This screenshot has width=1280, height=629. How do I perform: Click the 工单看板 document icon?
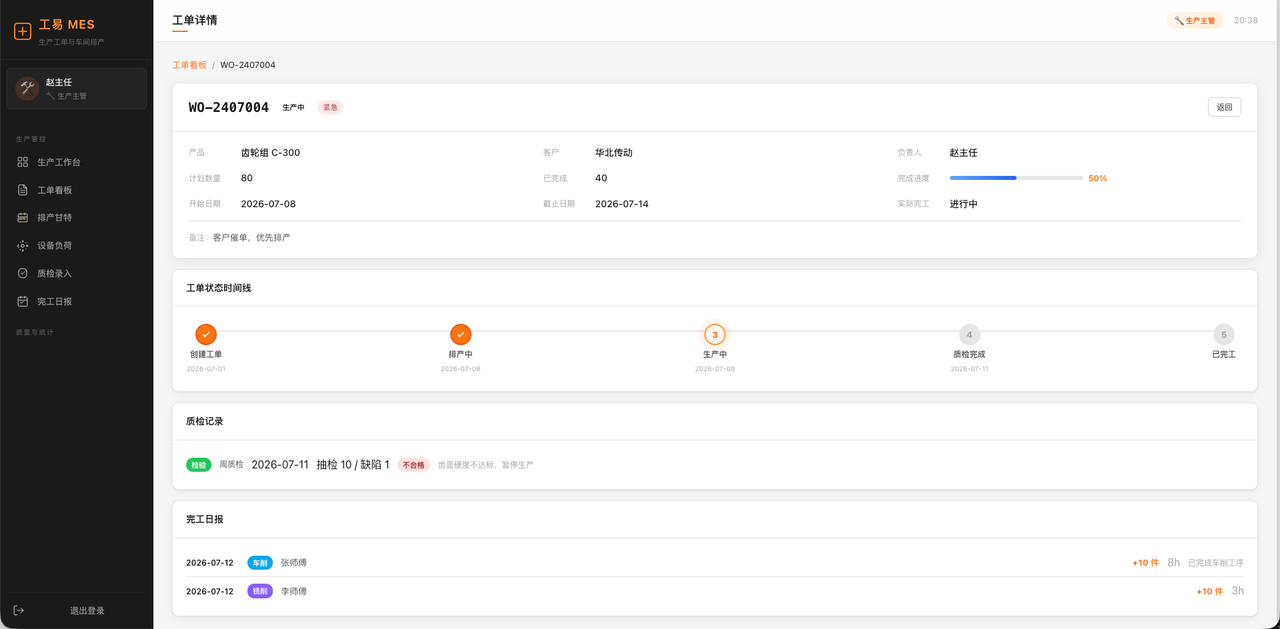click(x=23, y=190)
